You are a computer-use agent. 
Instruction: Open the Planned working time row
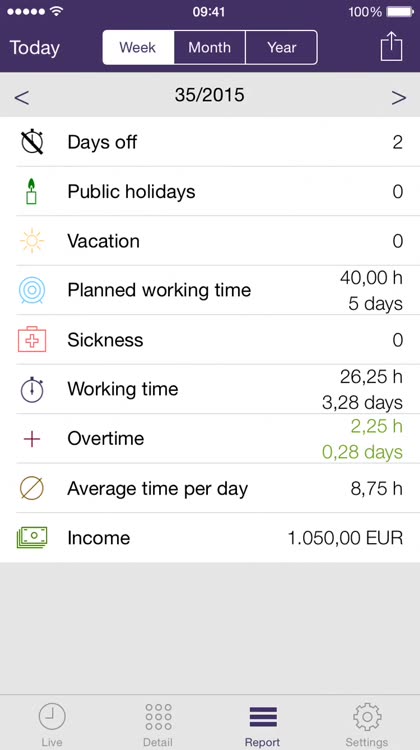210,290
